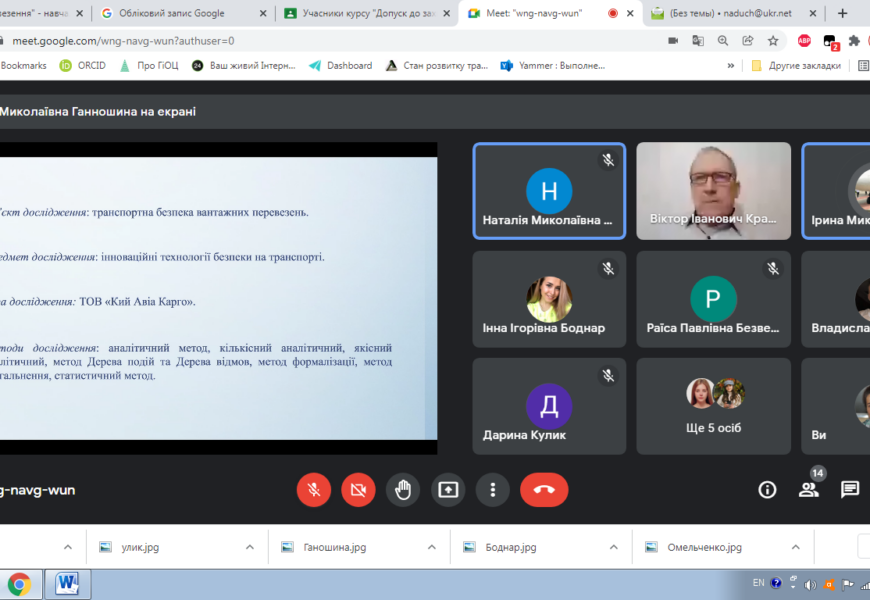Bookmark this page with star icon
This screenshot has height=600, width=870.
(773, 41)
